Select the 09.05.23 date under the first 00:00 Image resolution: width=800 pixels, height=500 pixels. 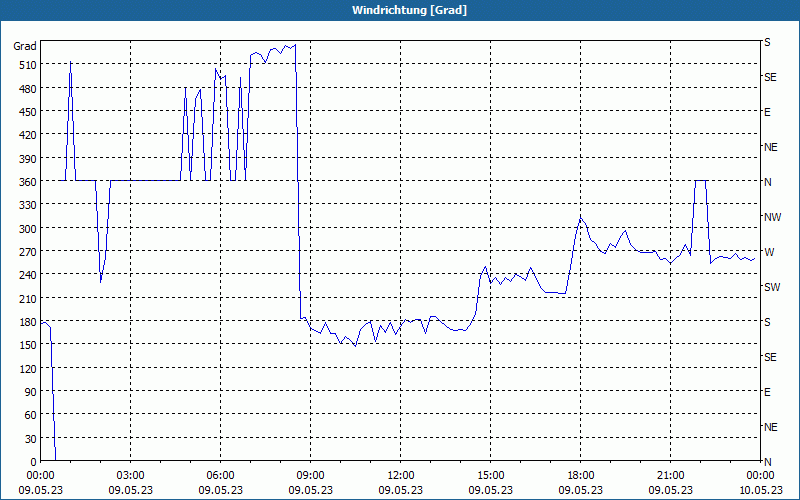point(40,490)
